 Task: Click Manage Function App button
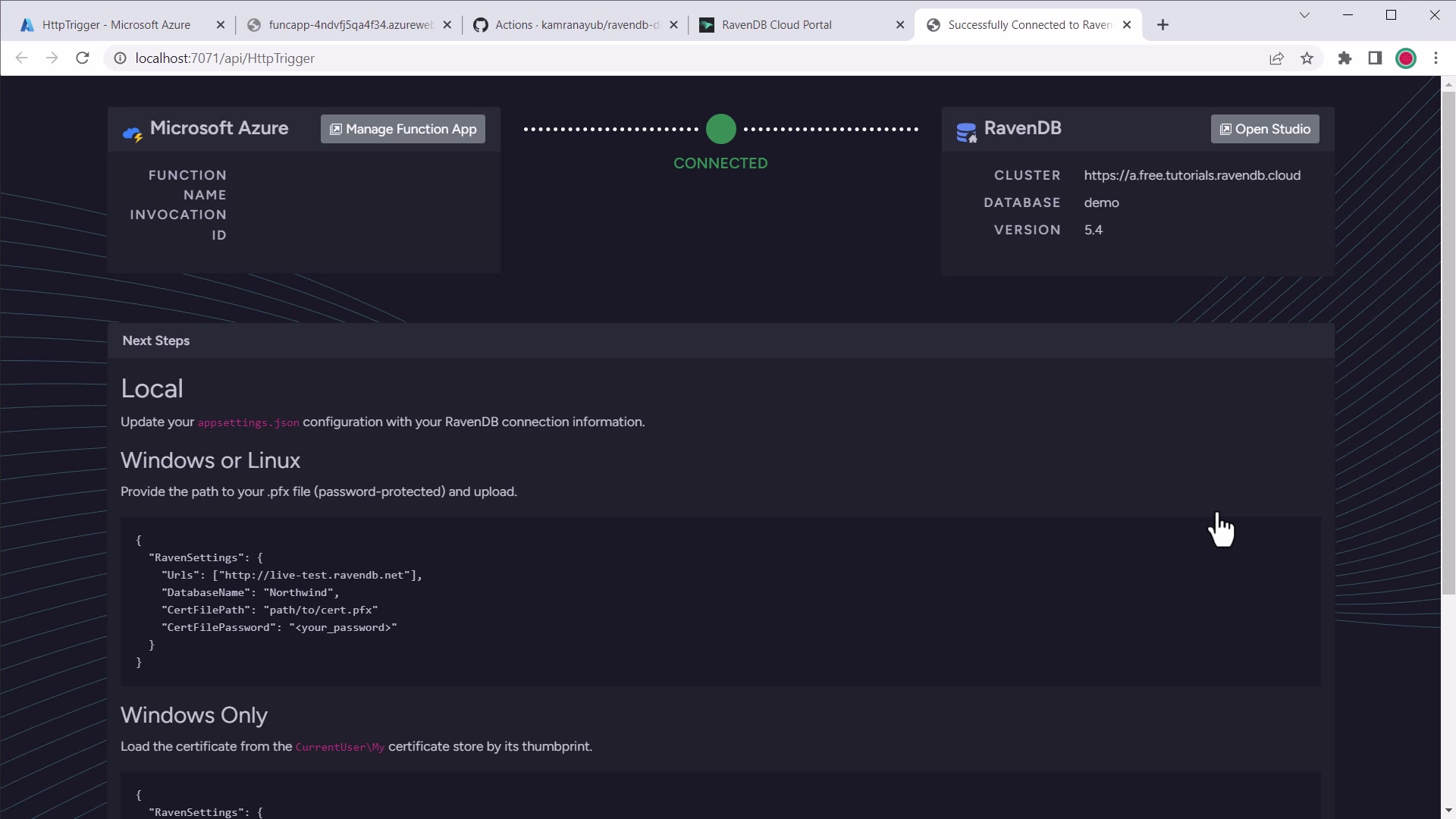[403, 129]
